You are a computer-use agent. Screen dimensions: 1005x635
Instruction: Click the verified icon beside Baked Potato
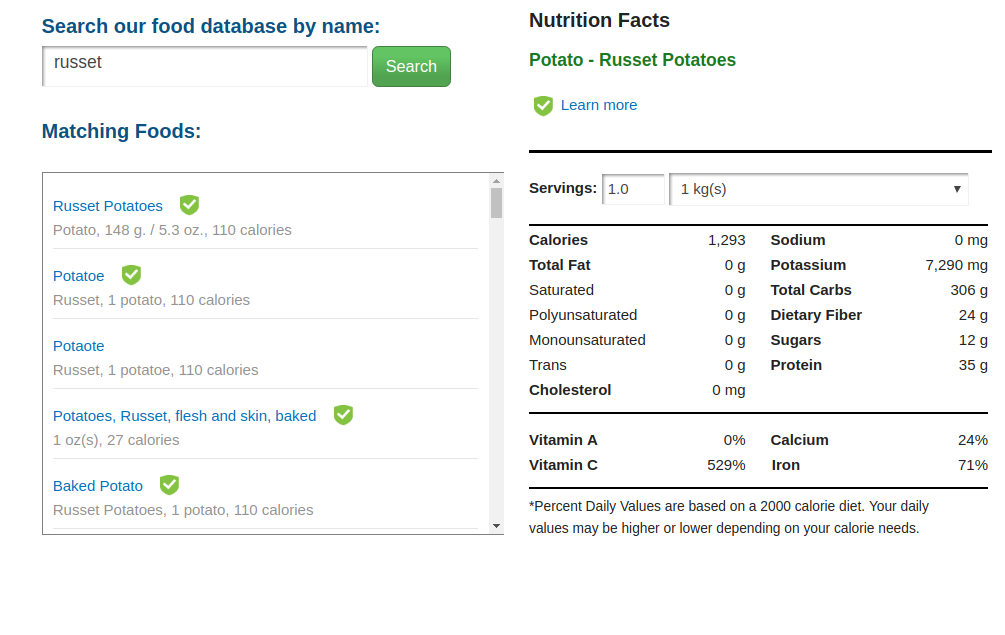pos(169,485)
